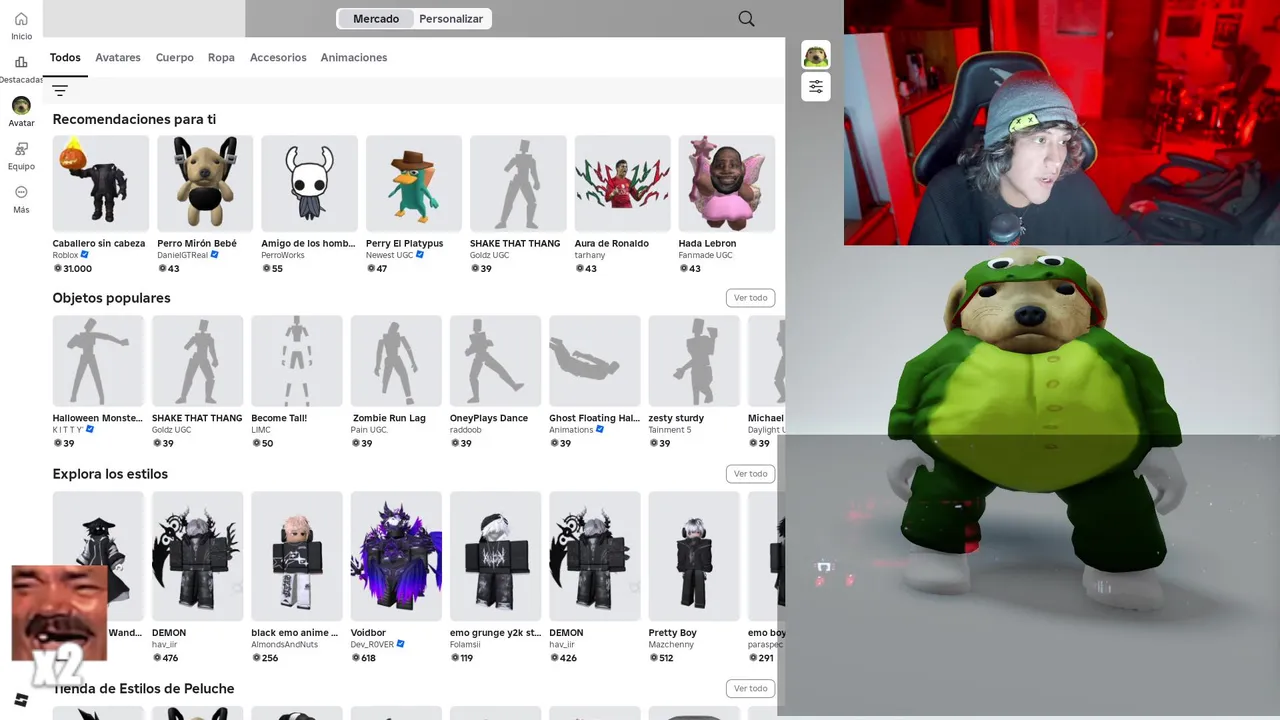Click creator link Dev_R0VER
The width and height of the screenshot is (1280, 720).
tap(373, 645)
